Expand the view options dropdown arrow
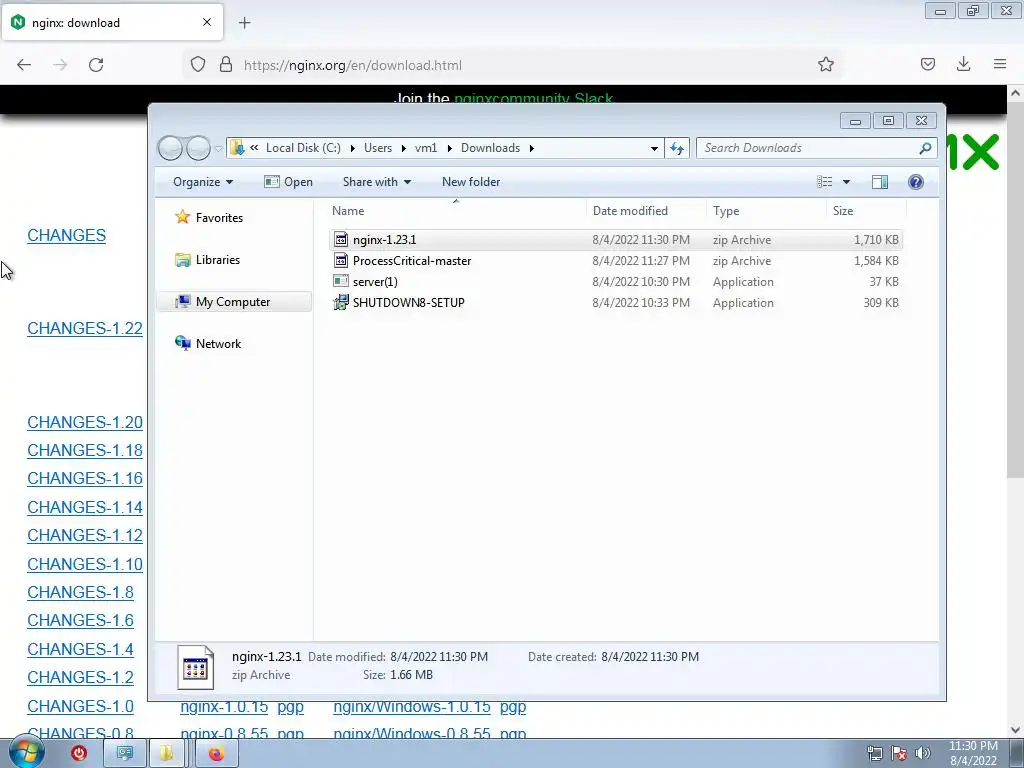The image size is (1024, 768). coord(846,182)
